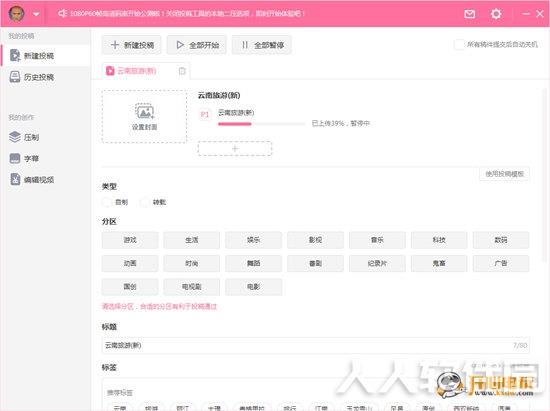Click the 新建投稿 sidebar icon
Viewport: 550px width, 411px height.
(15, 55)
